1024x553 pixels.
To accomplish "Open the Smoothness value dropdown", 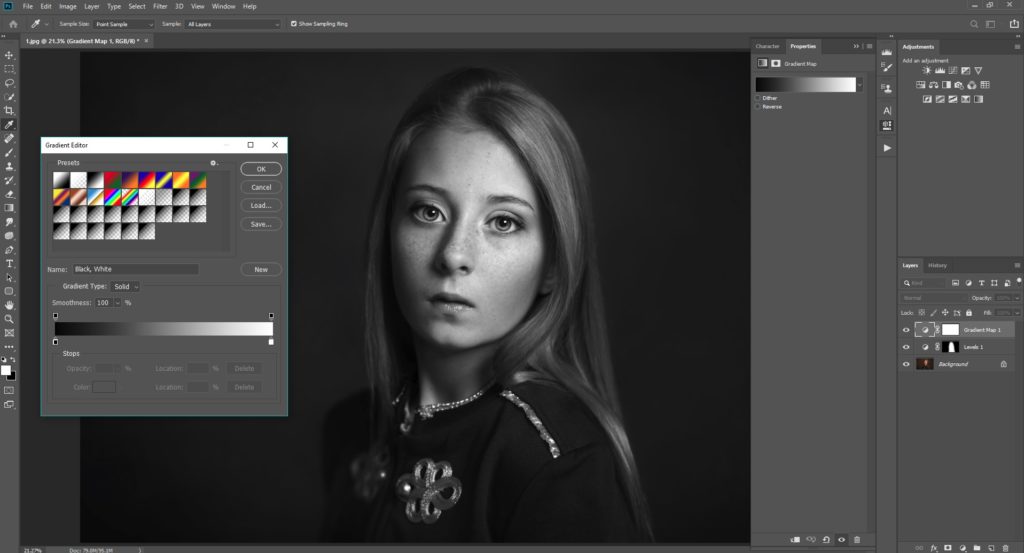I will [x=118, y=303].
